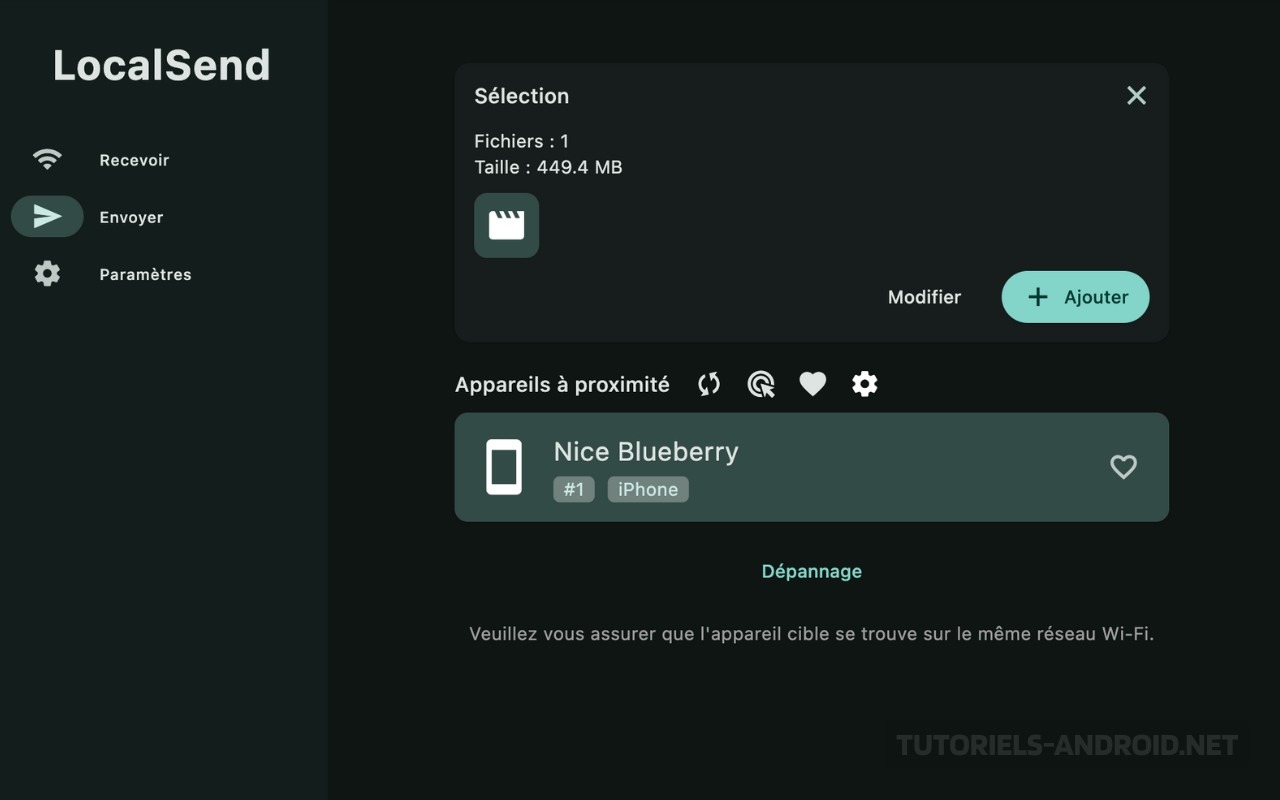Open send mode settings gear icon

(865, 384)
